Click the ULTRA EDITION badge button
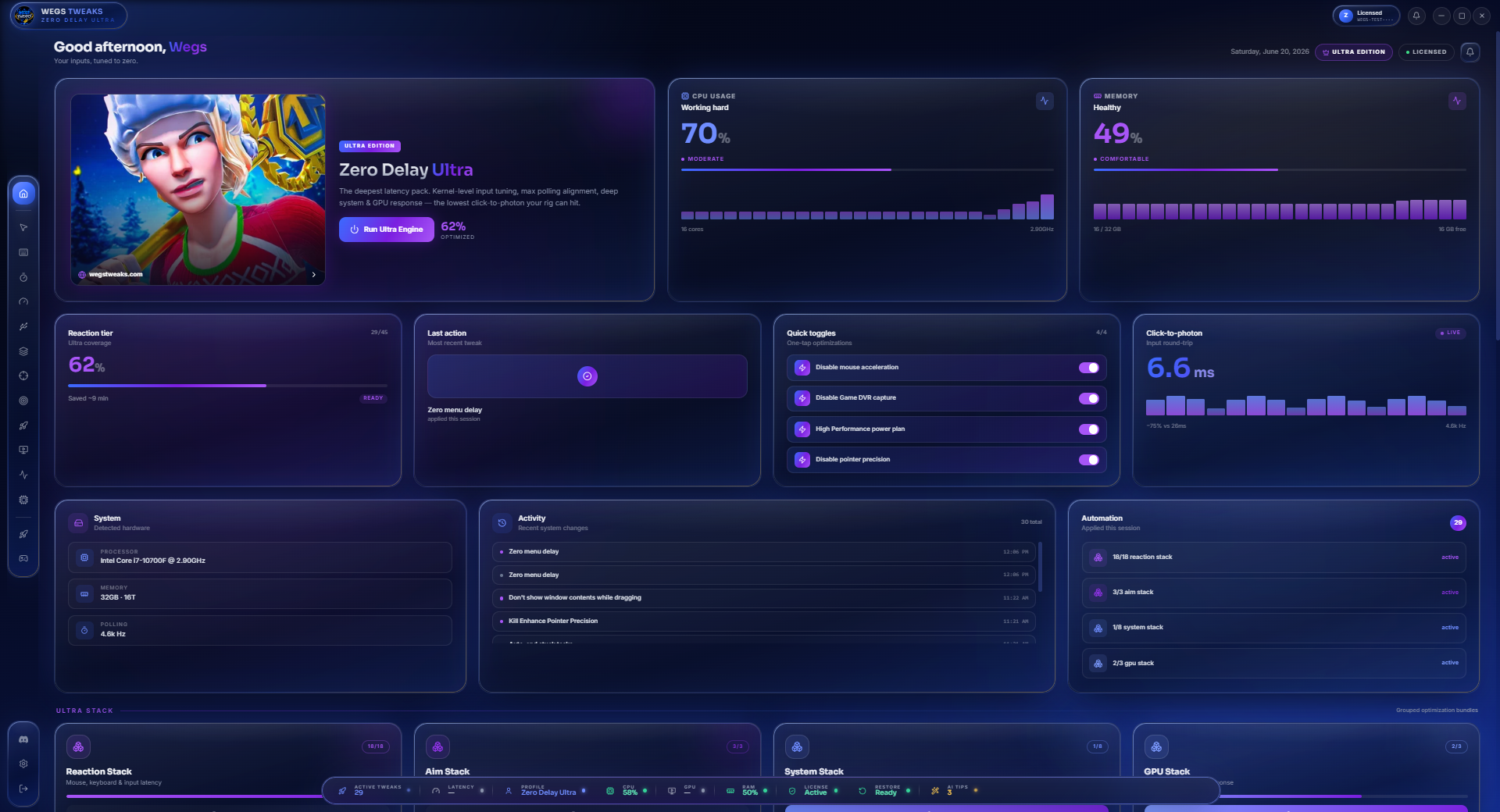 click(1354, 52)
